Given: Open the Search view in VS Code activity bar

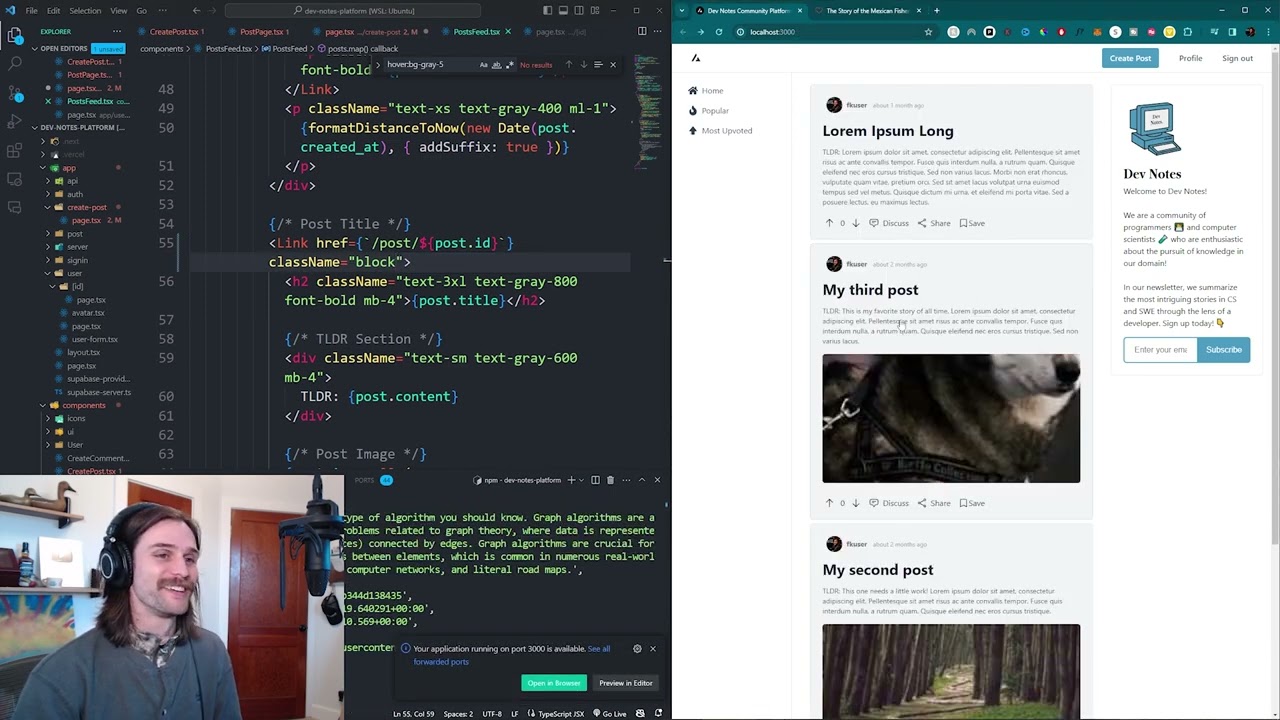Looking at the screenshot, I should click(x=15, y=64).
